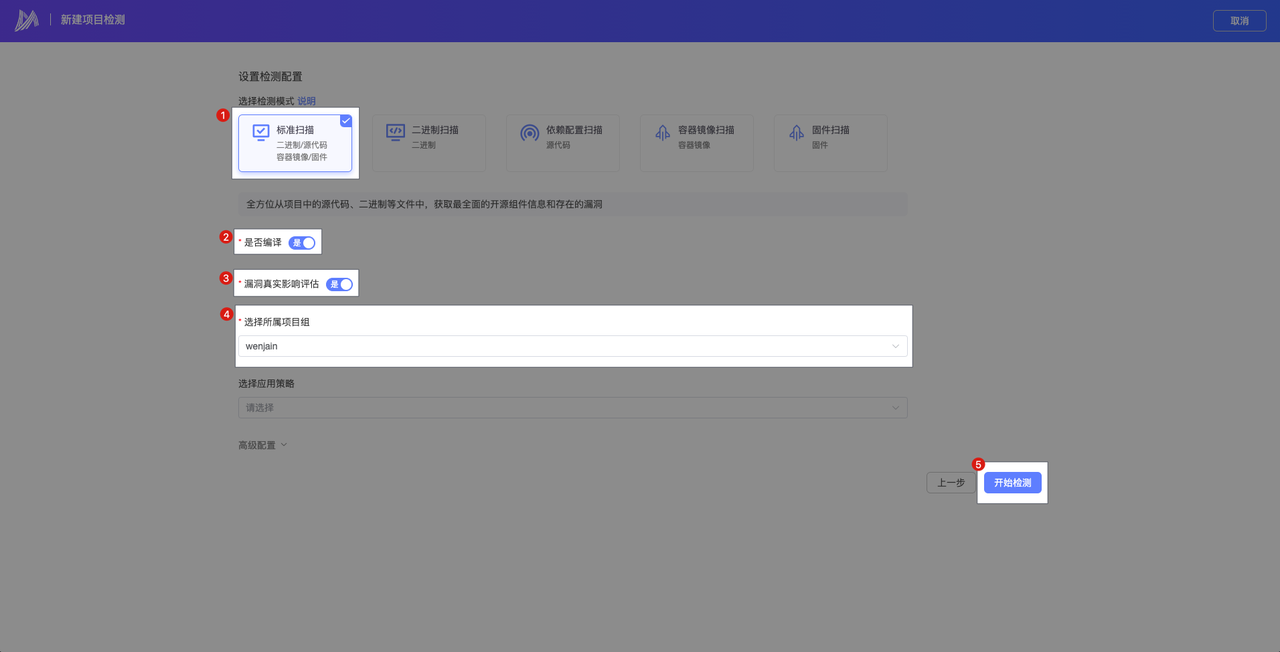Click the 二进制扫描 code monitor icon
The height and width of the screenshot is (652, 1280).
(395, 131)
